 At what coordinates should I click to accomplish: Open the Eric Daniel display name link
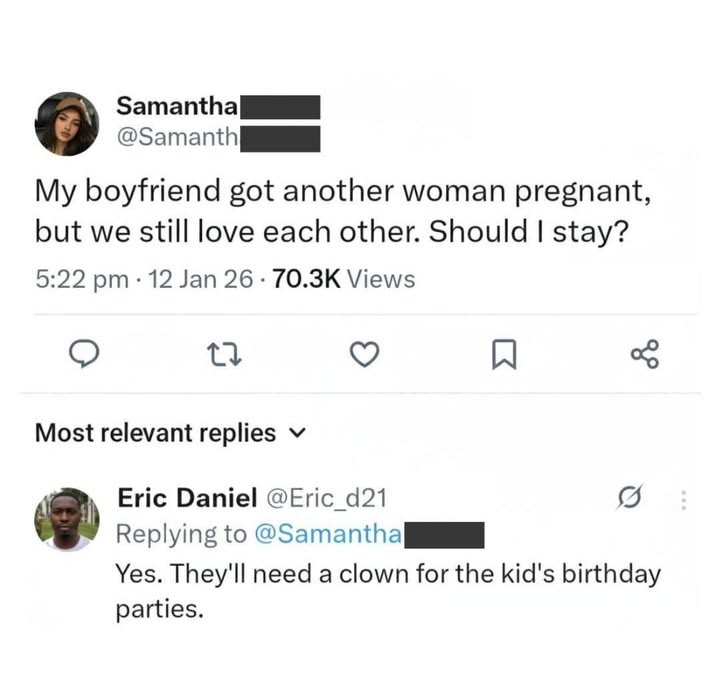tap(187, 497)
